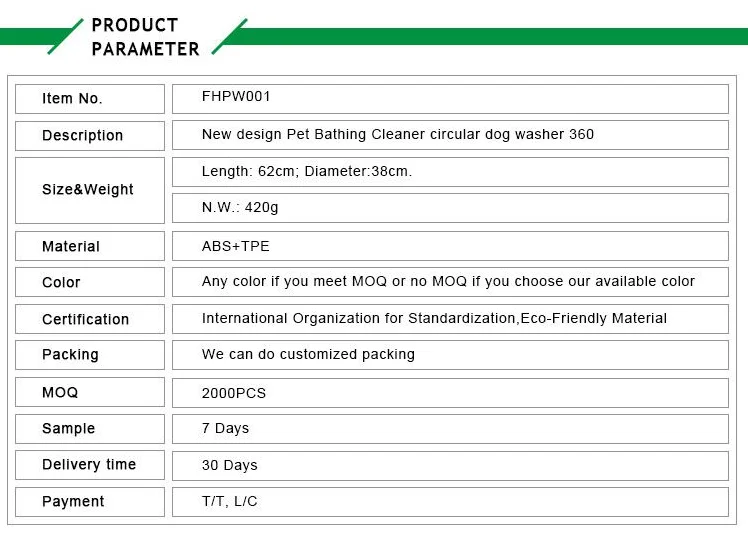This screenshot has height=547, width=748.
Task: Select the Color label cell
Action: pos(89,282)
